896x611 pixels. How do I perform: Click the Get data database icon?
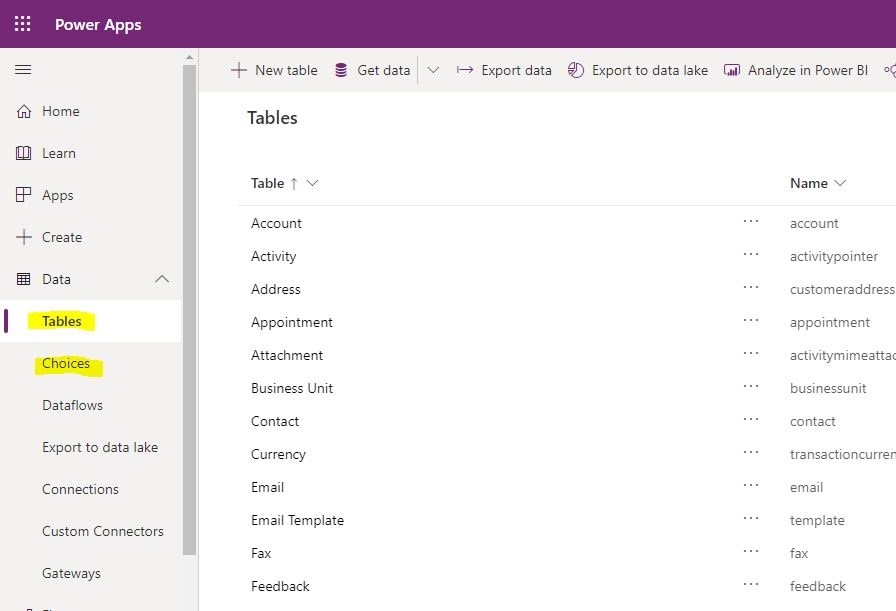point(341,70)
